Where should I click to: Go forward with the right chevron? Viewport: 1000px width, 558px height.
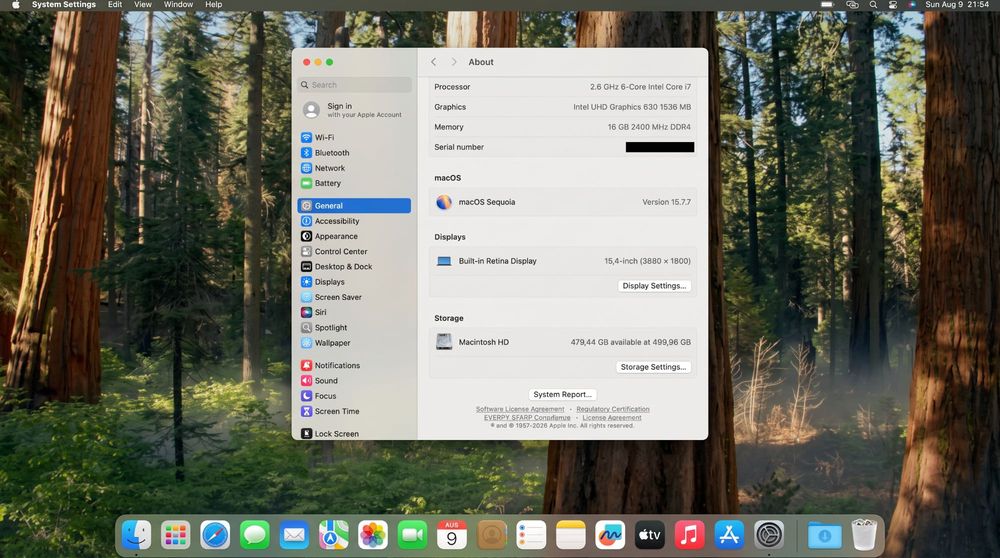pyautogui.click(x=453, y=62)
